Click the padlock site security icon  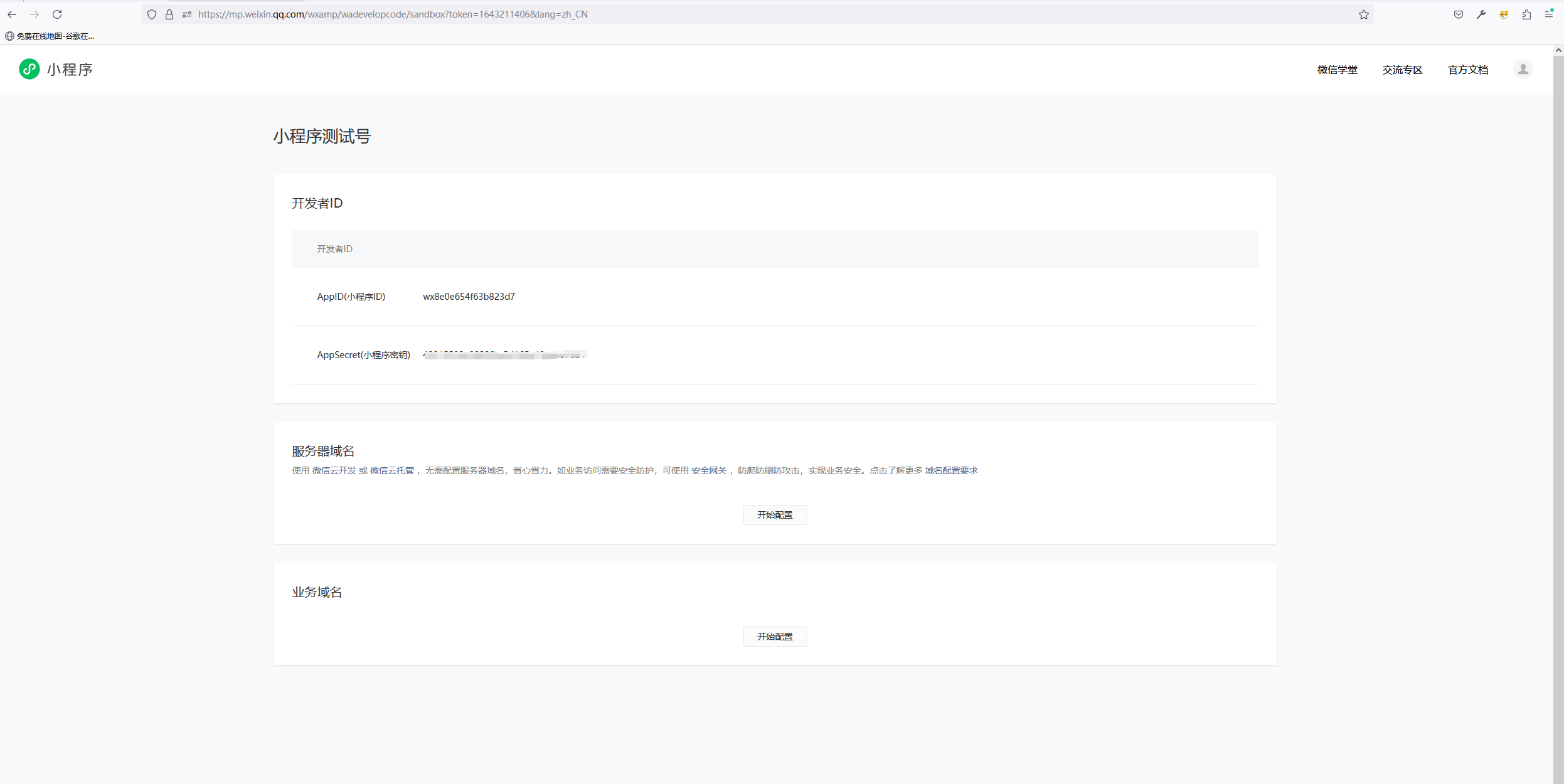coord(169,14)
